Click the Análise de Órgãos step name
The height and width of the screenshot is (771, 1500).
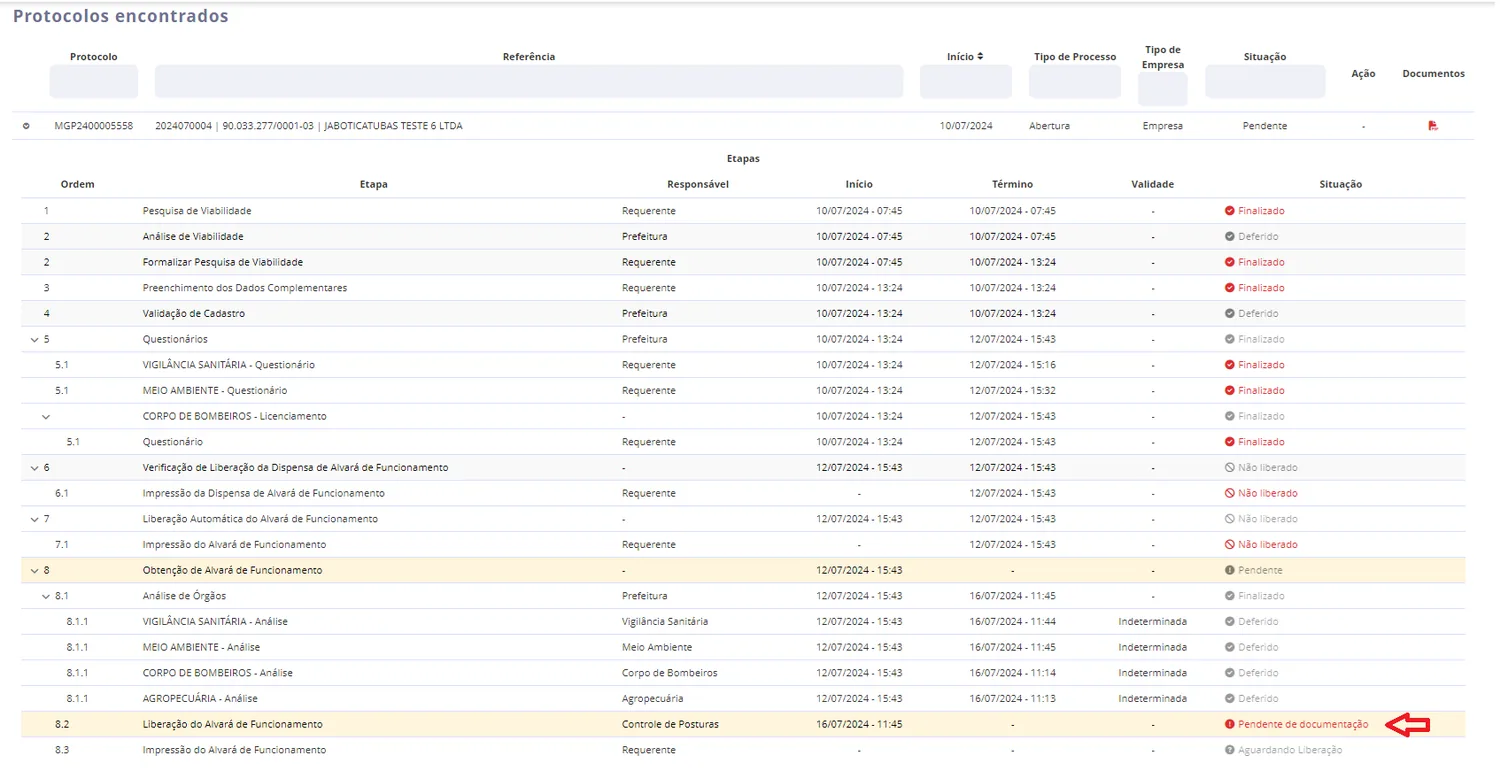(184, 596)
